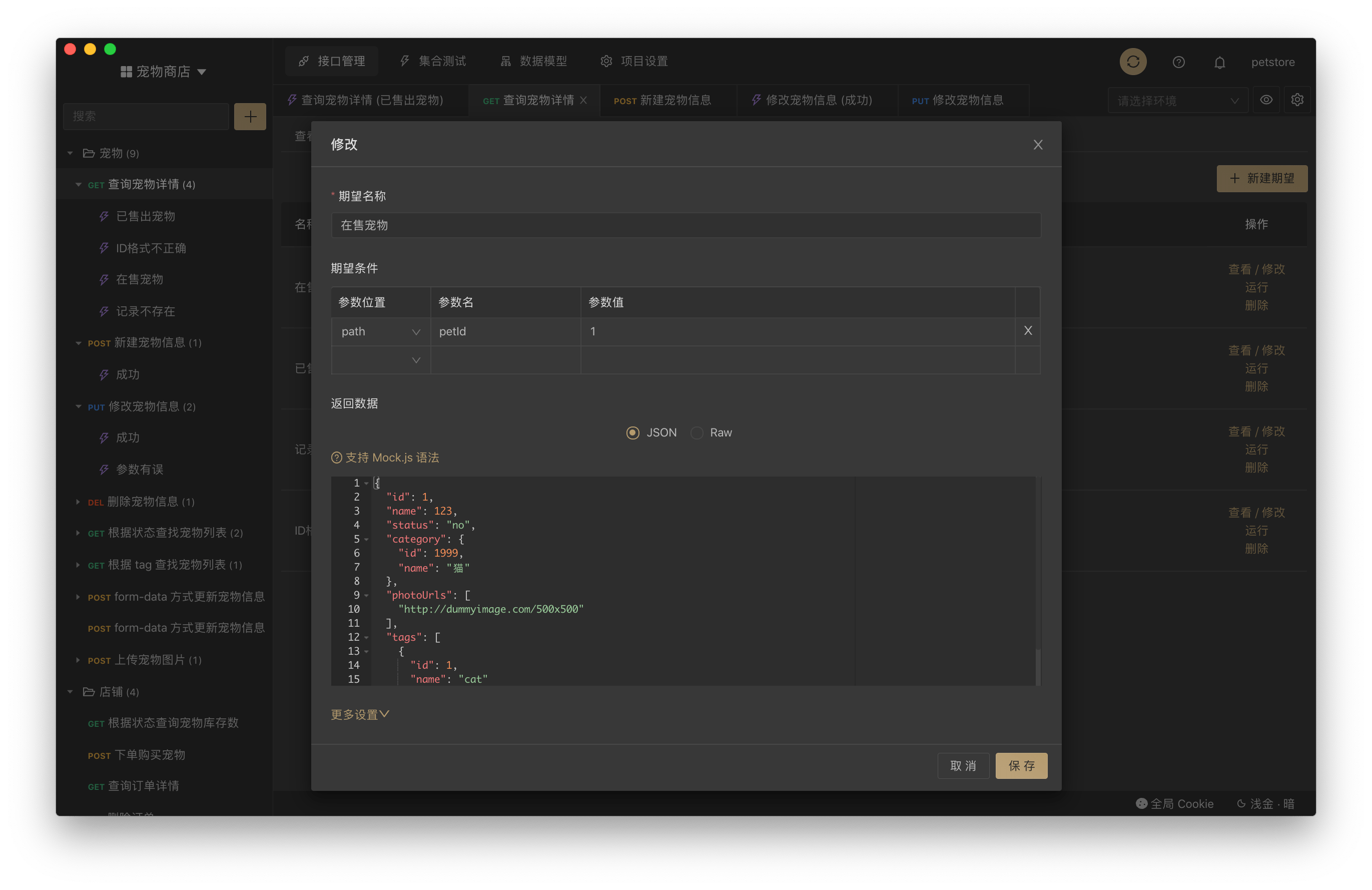Select the Raw return data format
The image size is (1372, 890).
tap(696, 432)
